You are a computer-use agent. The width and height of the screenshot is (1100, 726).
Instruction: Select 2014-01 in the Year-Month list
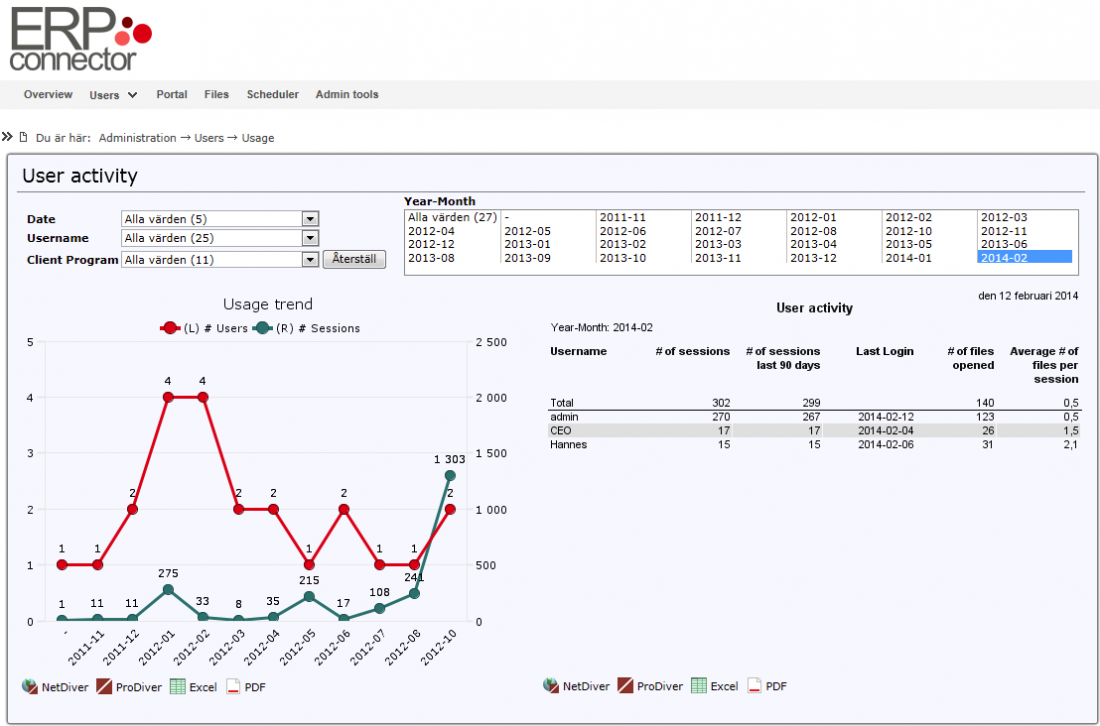click(908, 258)
